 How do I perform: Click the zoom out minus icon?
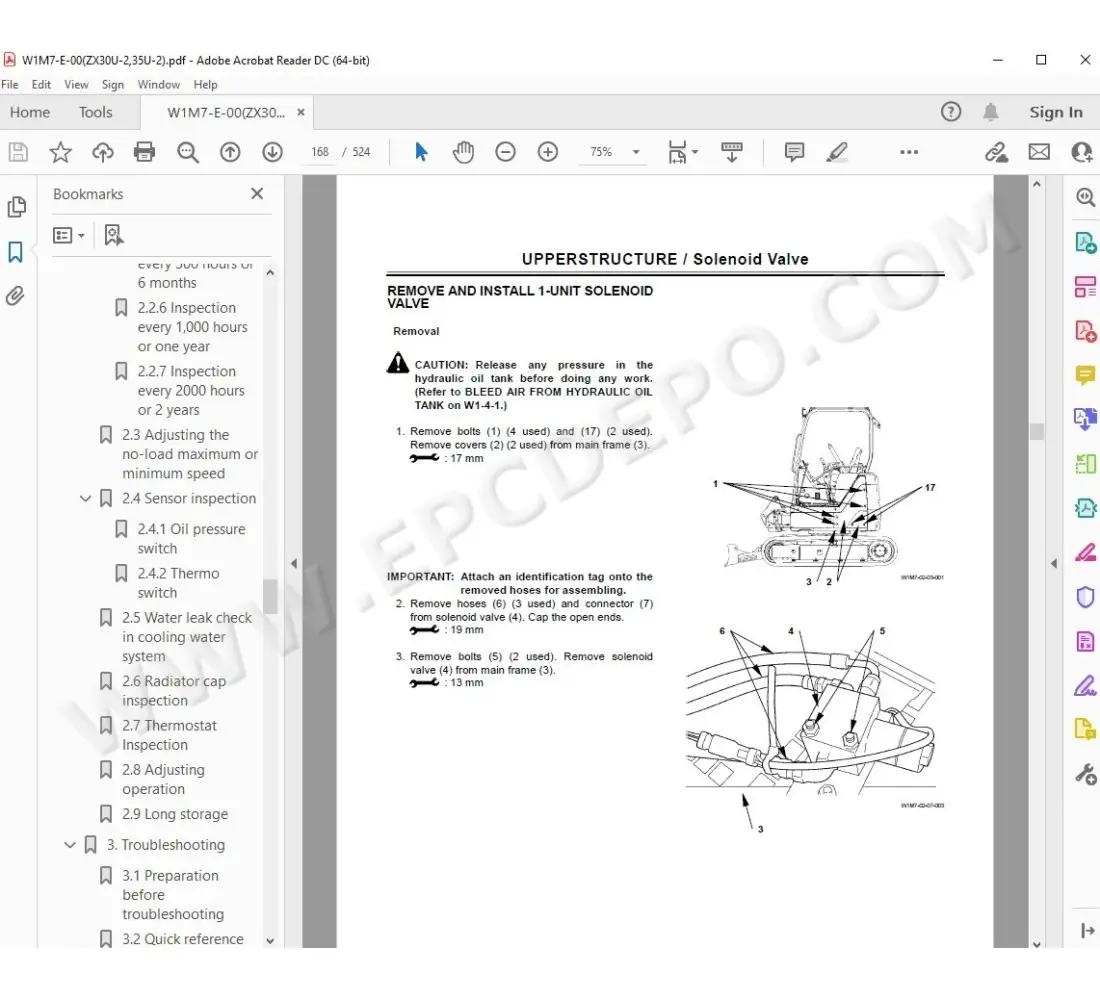pyautogui.click(x=505, y=152)
